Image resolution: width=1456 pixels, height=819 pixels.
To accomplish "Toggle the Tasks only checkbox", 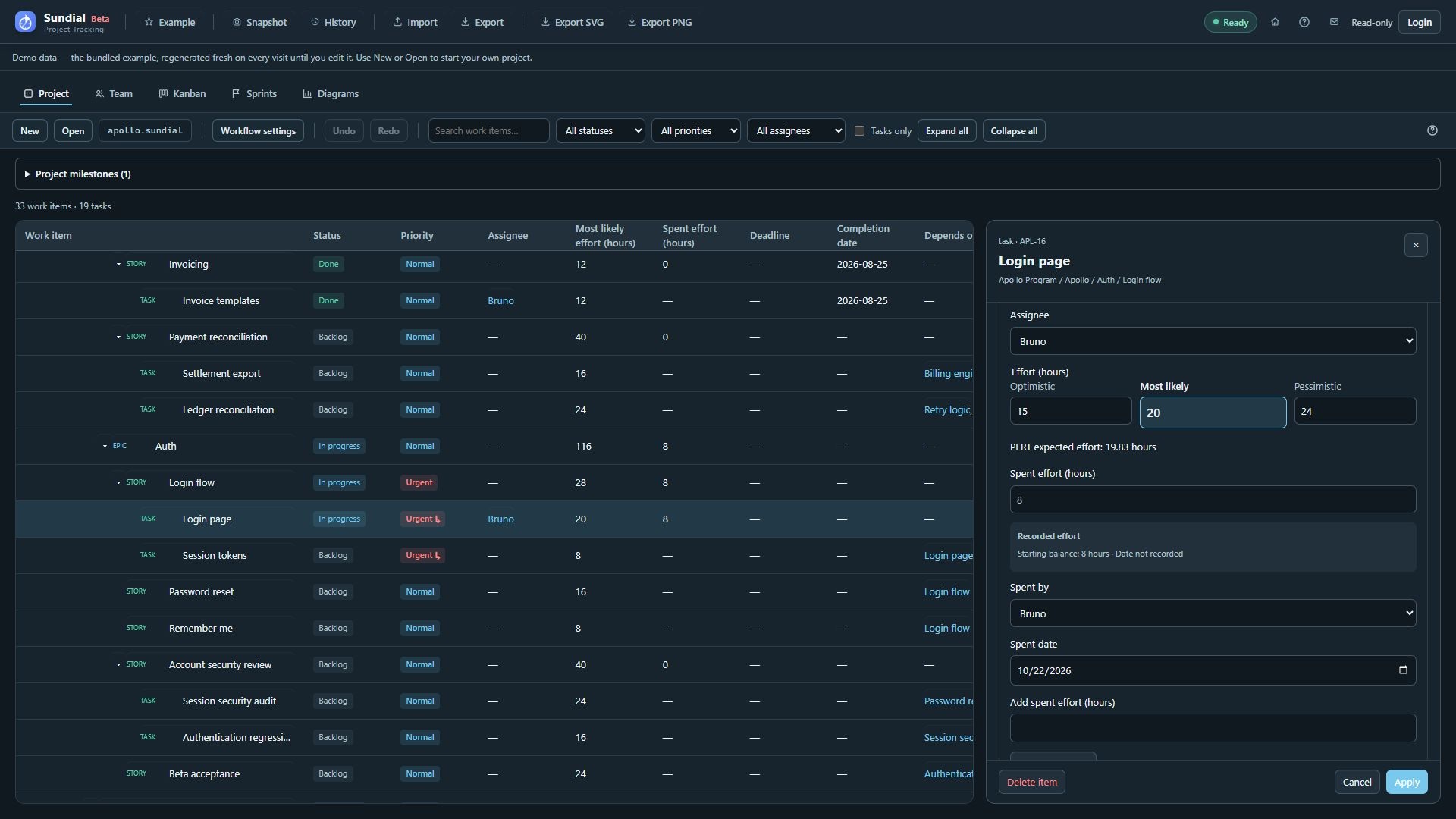I will [x=859, y=130].
